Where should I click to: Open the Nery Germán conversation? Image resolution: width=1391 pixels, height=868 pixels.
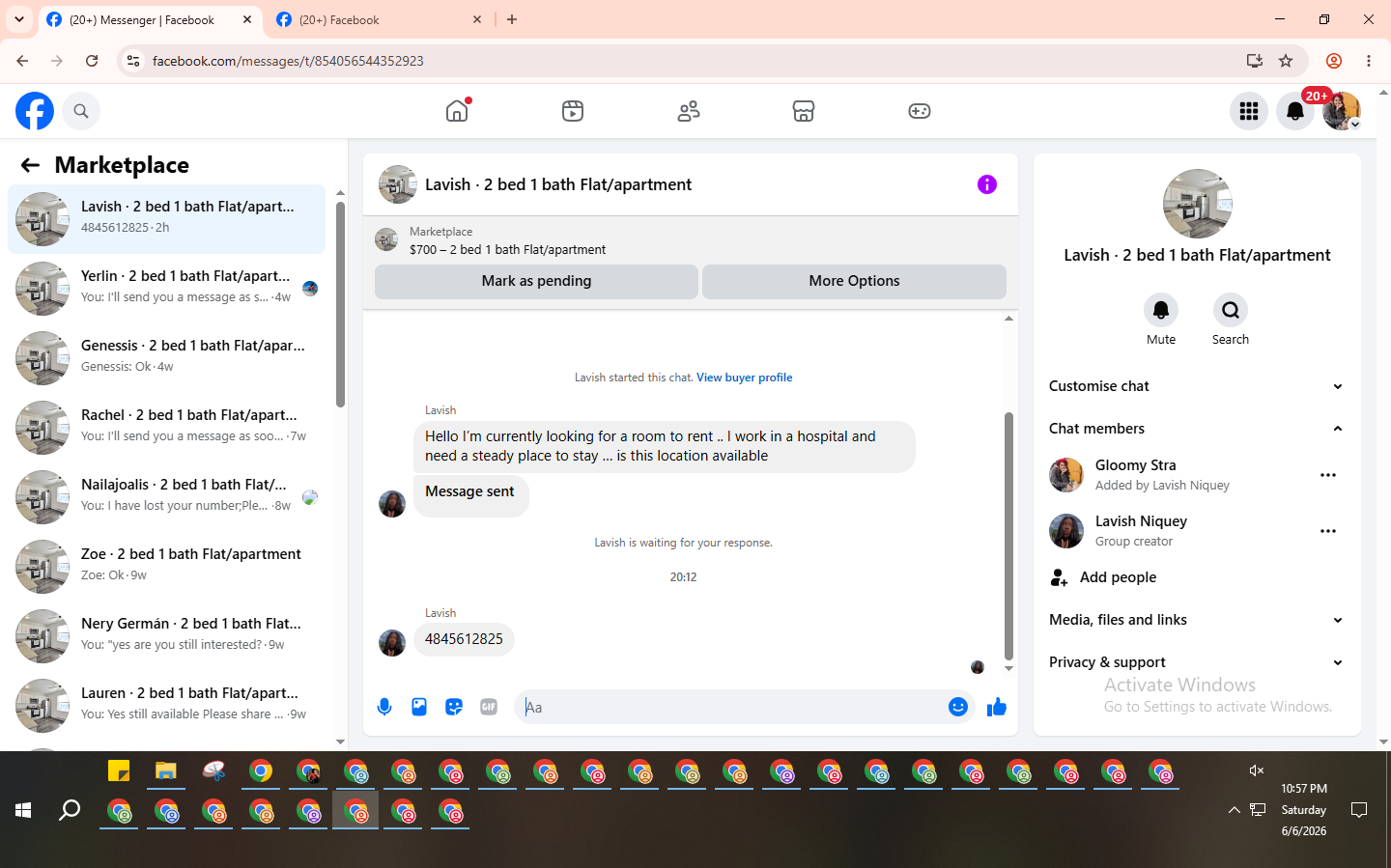point(167,636)
